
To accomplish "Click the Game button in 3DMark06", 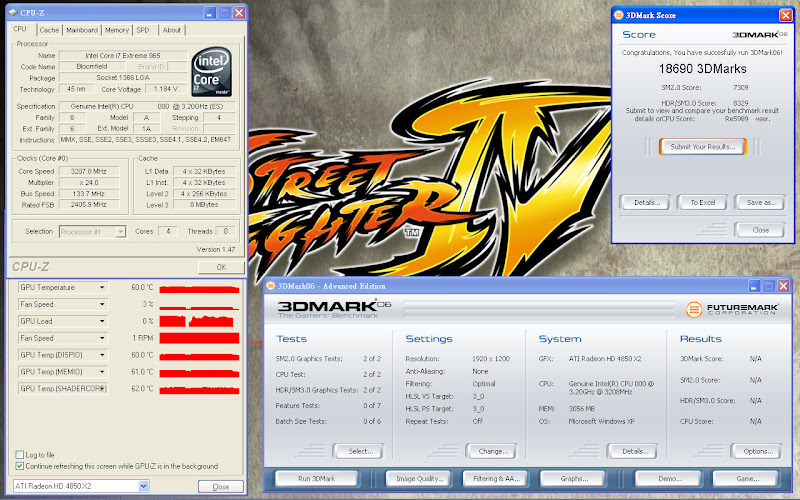I will (x=747, y=479).
